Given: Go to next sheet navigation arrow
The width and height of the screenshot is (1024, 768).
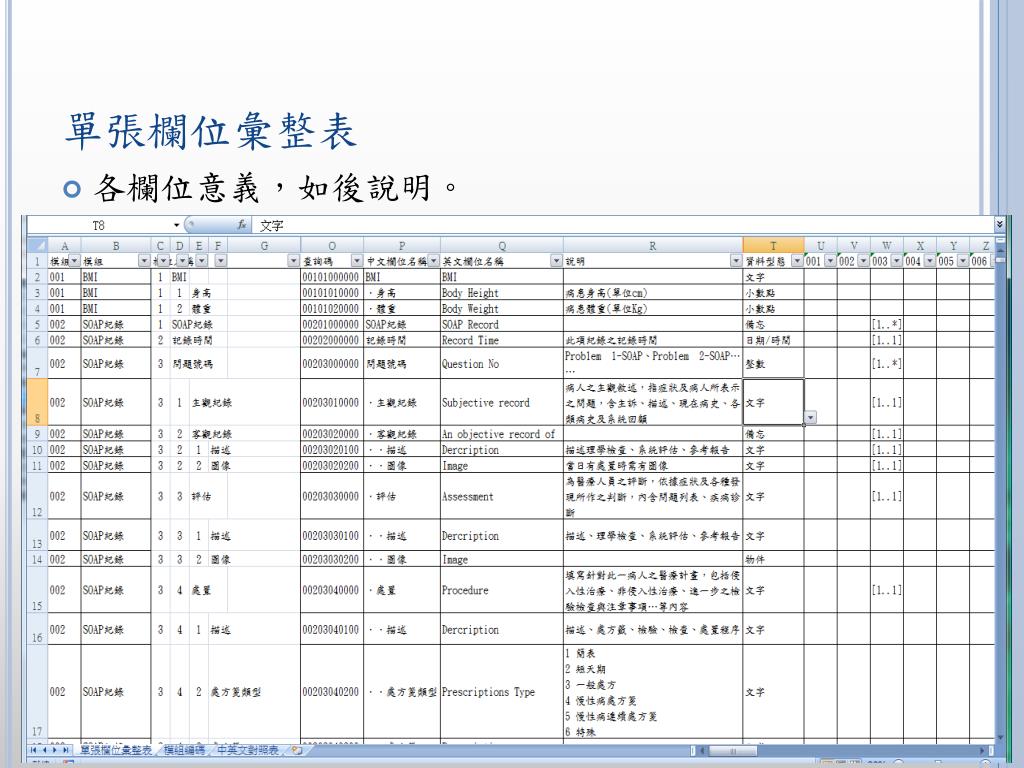Looking at the screenshot, I should pos(55,750).
